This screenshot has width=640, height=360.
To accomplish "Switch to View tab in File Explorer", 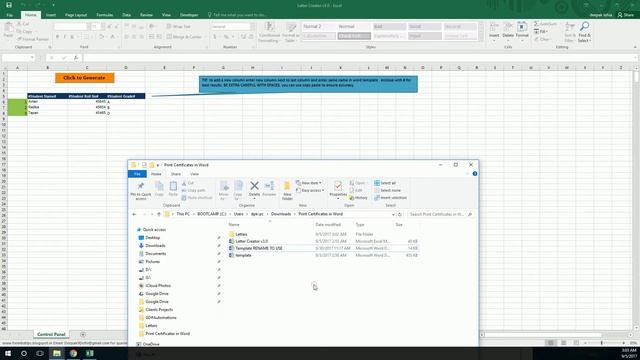I will tap(194, 174).
